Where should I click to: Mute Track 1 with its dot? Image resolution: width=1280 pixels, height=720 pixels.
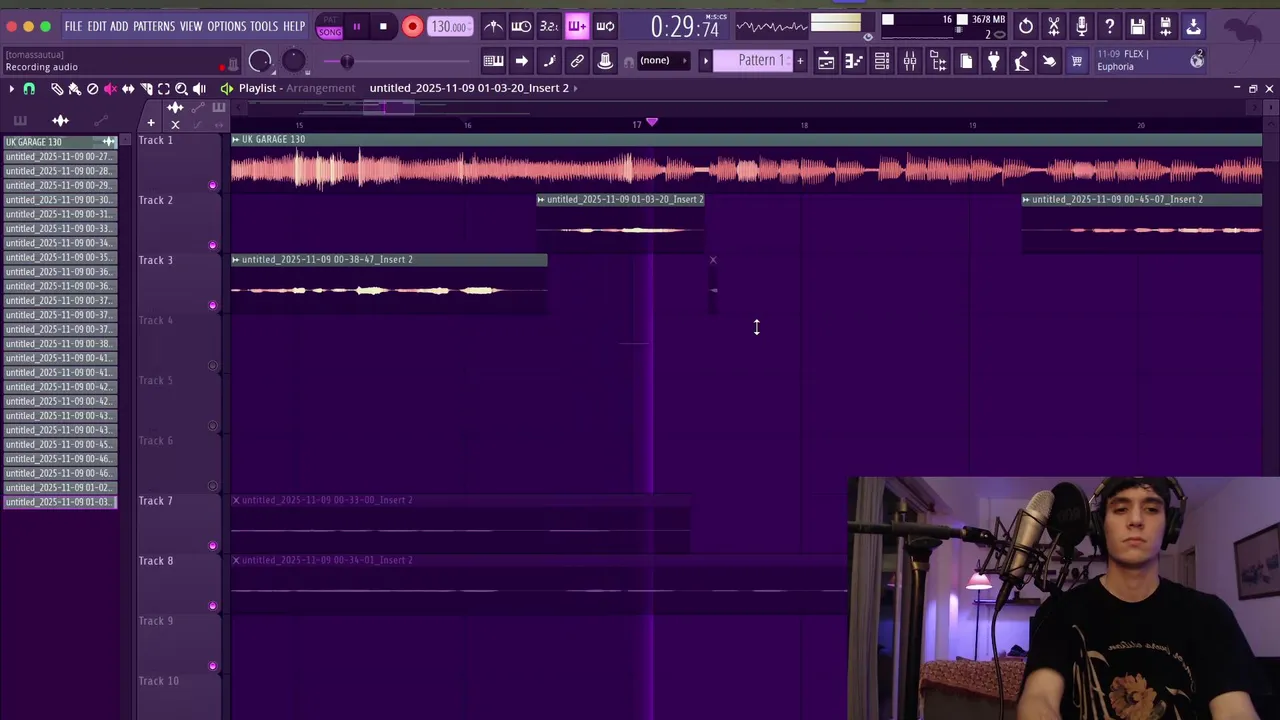212,185
